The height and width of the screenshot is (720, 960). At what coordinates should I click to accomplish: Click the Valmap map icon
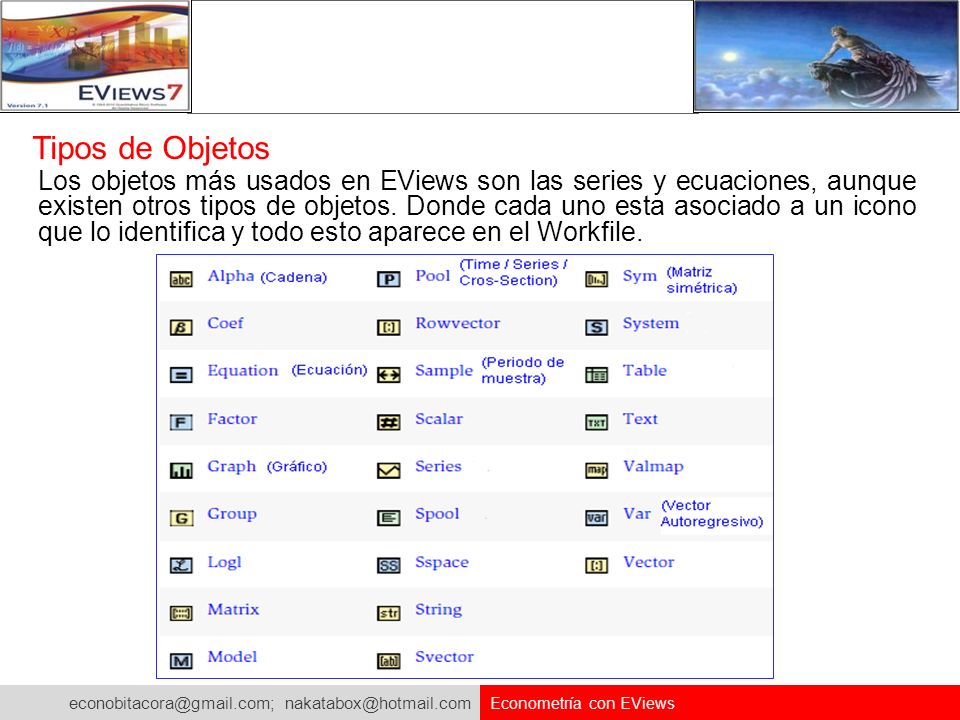(597, 470)
